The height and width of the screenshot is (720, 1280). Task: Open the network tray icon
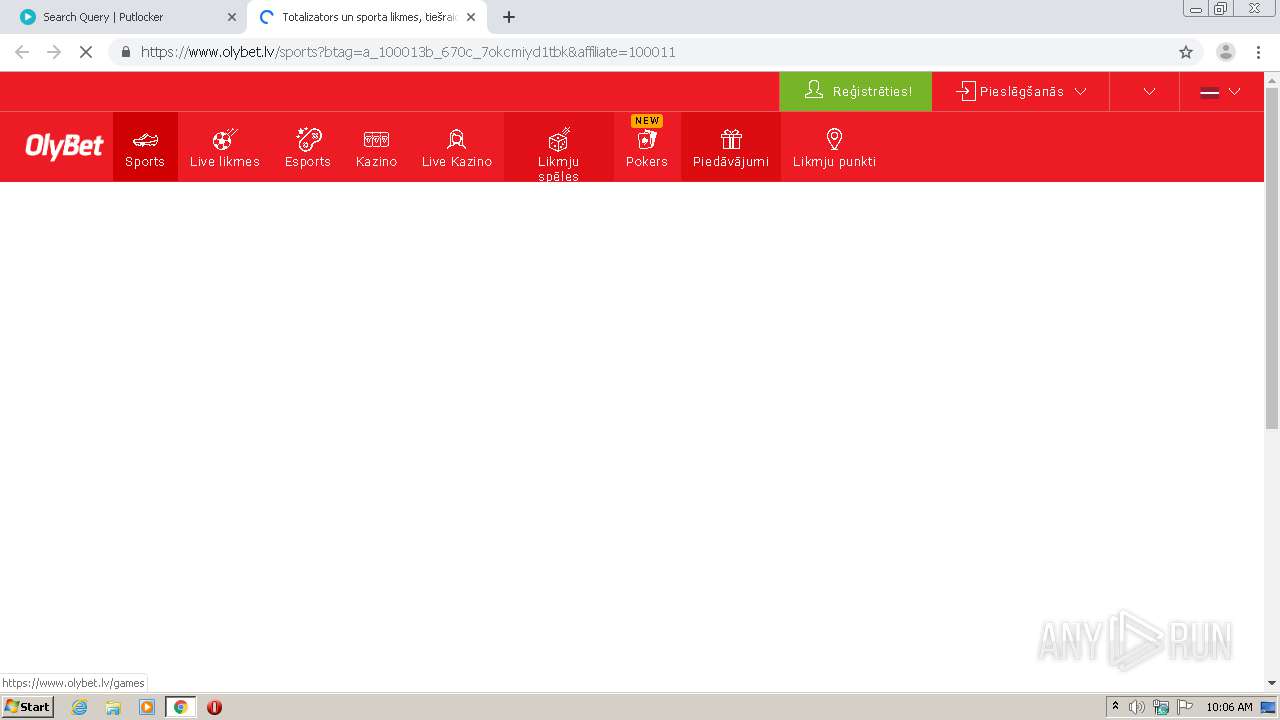(x=1161, y=707)
